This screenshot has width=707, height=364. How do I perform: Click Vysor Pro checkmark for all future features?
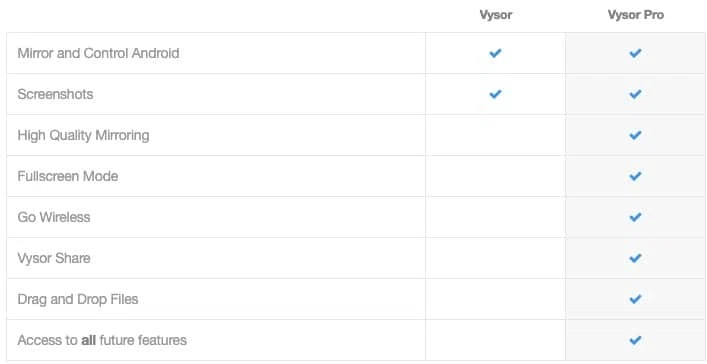(635, 340)
